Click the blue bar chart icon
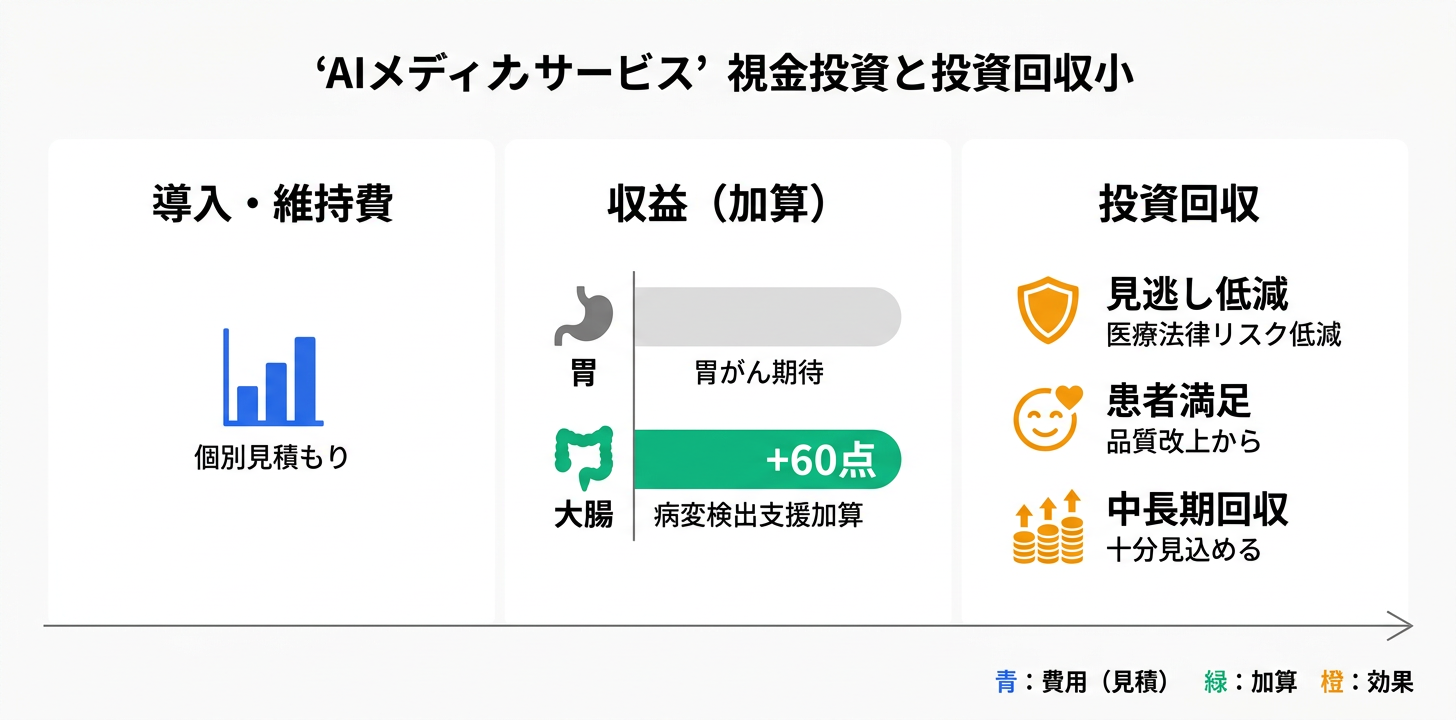The width and height of the screenshot is (1456, 720). 272,378
